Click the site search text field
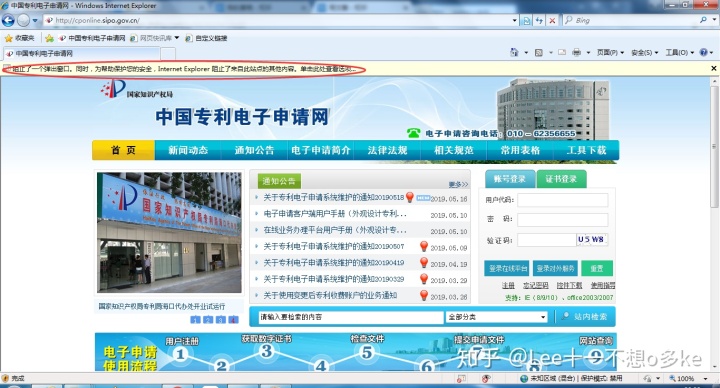 (351, 317)
